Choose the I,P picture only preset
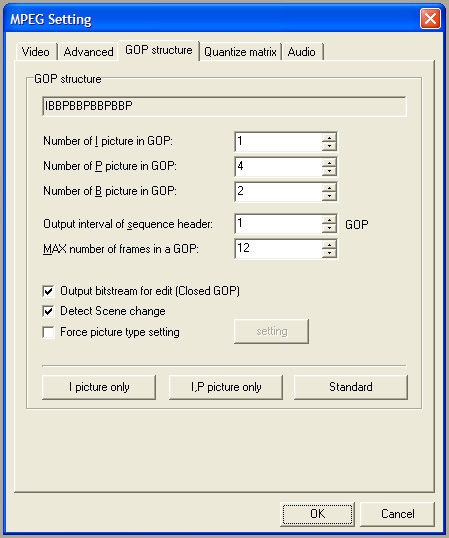Image resolution: width=449 pixels, height=538 pixels. click(226, 387)
